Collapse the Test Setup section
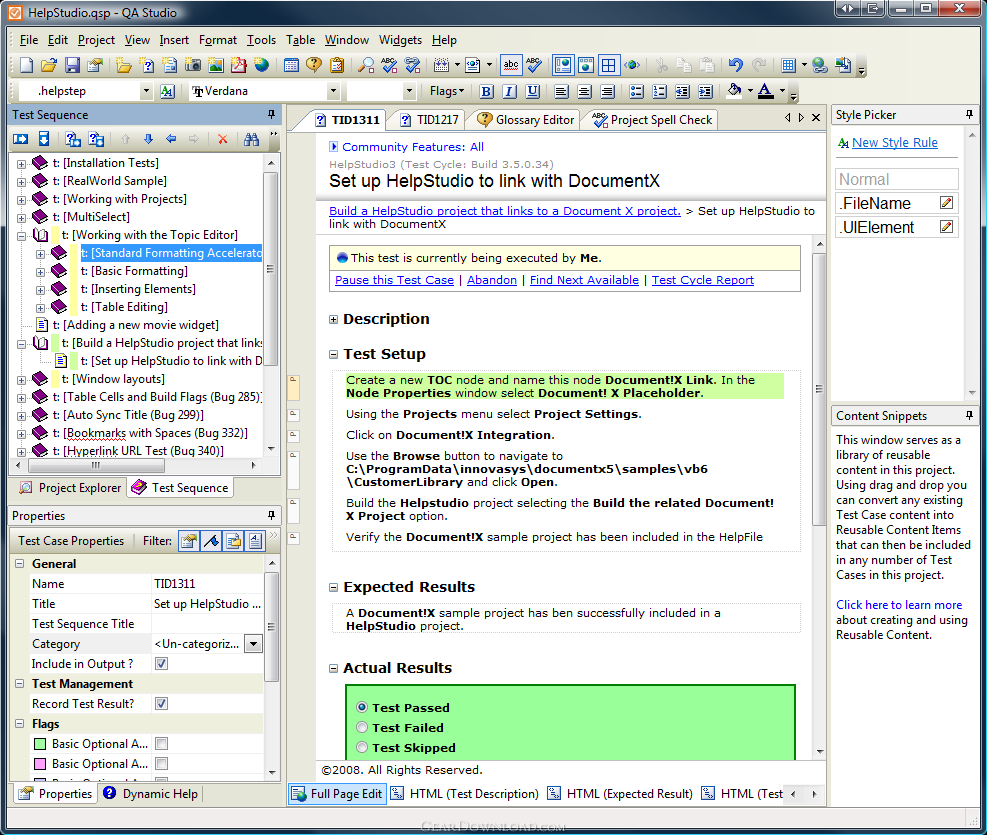 333,355
